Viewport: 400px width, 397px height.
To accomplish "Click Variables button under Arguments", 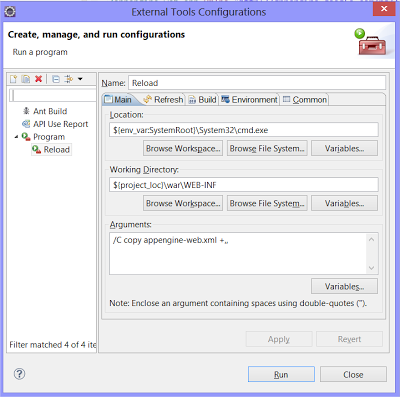I will (344, 286).
